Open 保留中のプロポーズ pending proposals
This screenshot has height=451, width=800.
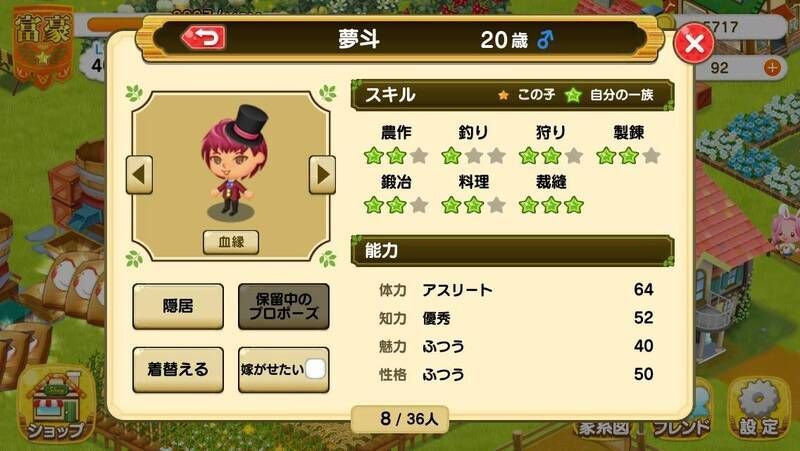tap(284, 306)
